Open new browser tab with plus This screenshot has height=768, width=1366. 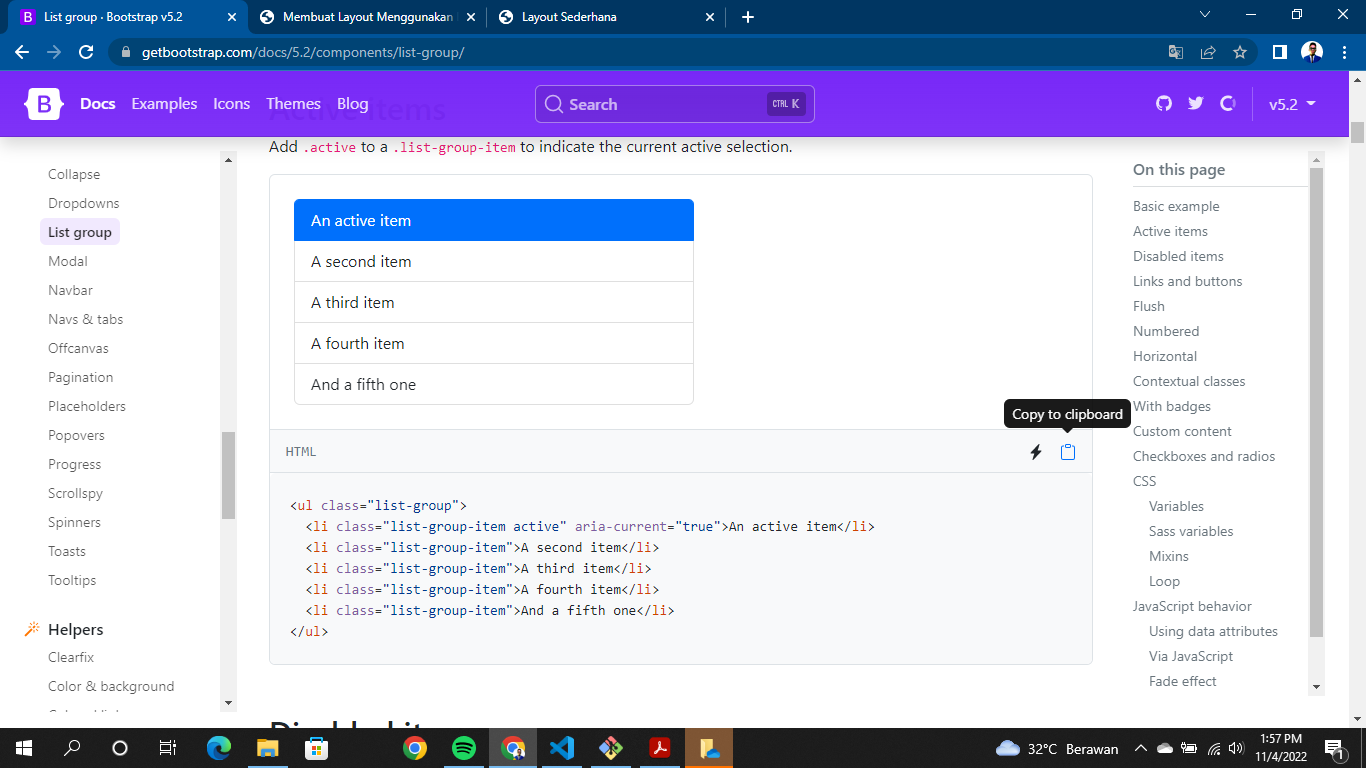748,17
